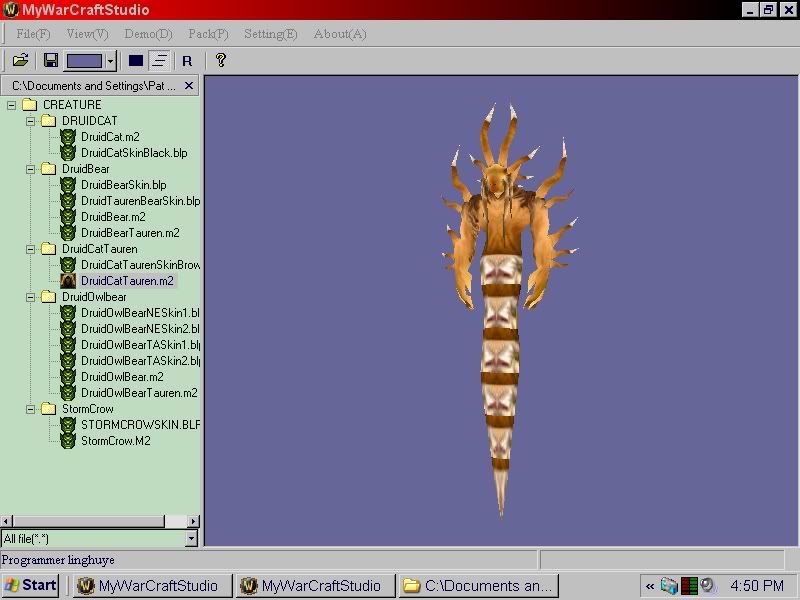Click the icon beside StormCrow.M2
The height and width of the screenshot is (600, 800).
[x=68, y=441]
